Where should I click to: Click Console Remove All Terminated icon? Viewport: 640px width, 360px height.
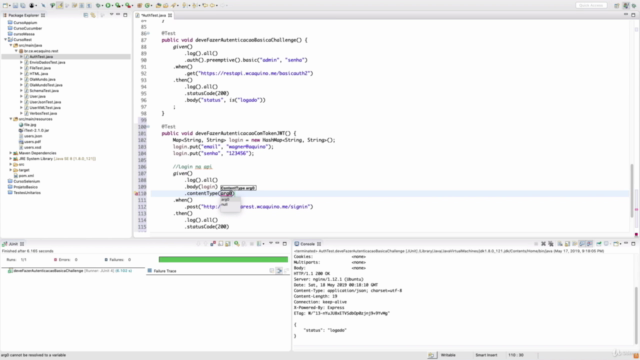[551, 244]
